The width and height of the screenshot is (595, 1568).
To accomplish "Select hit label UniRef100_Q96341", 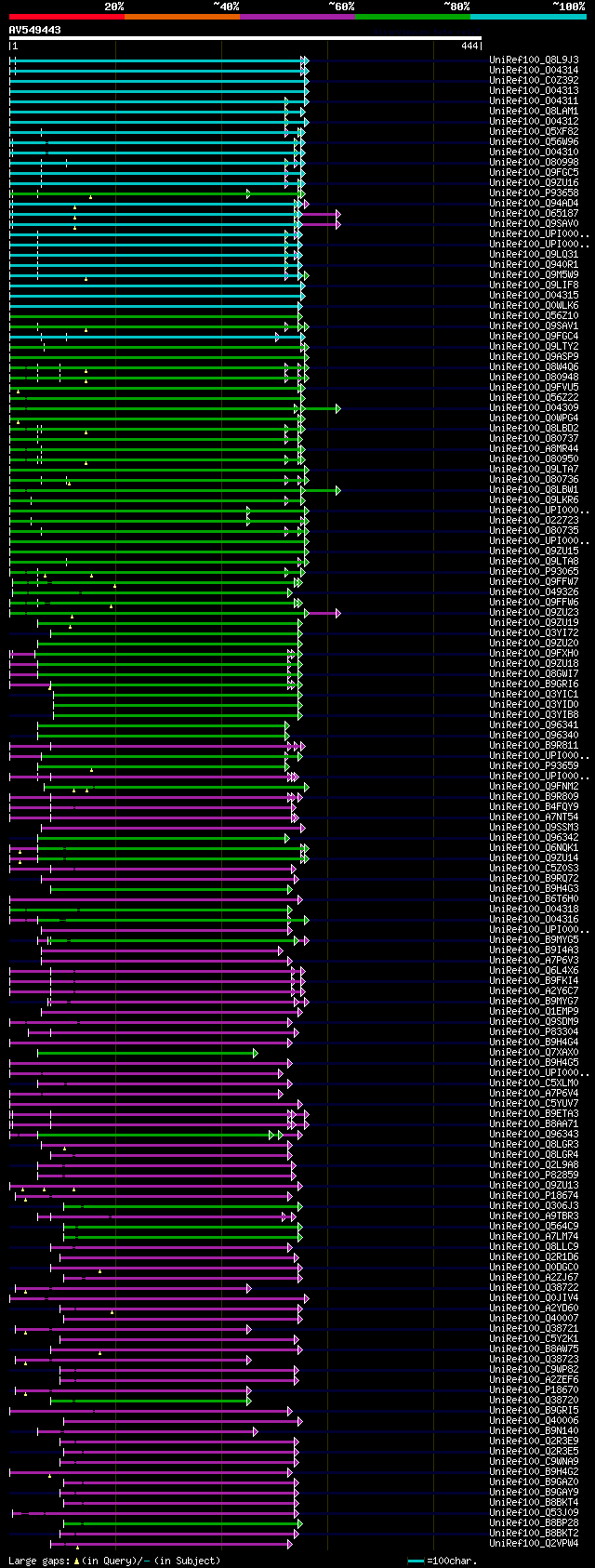I will pos(534,725).
